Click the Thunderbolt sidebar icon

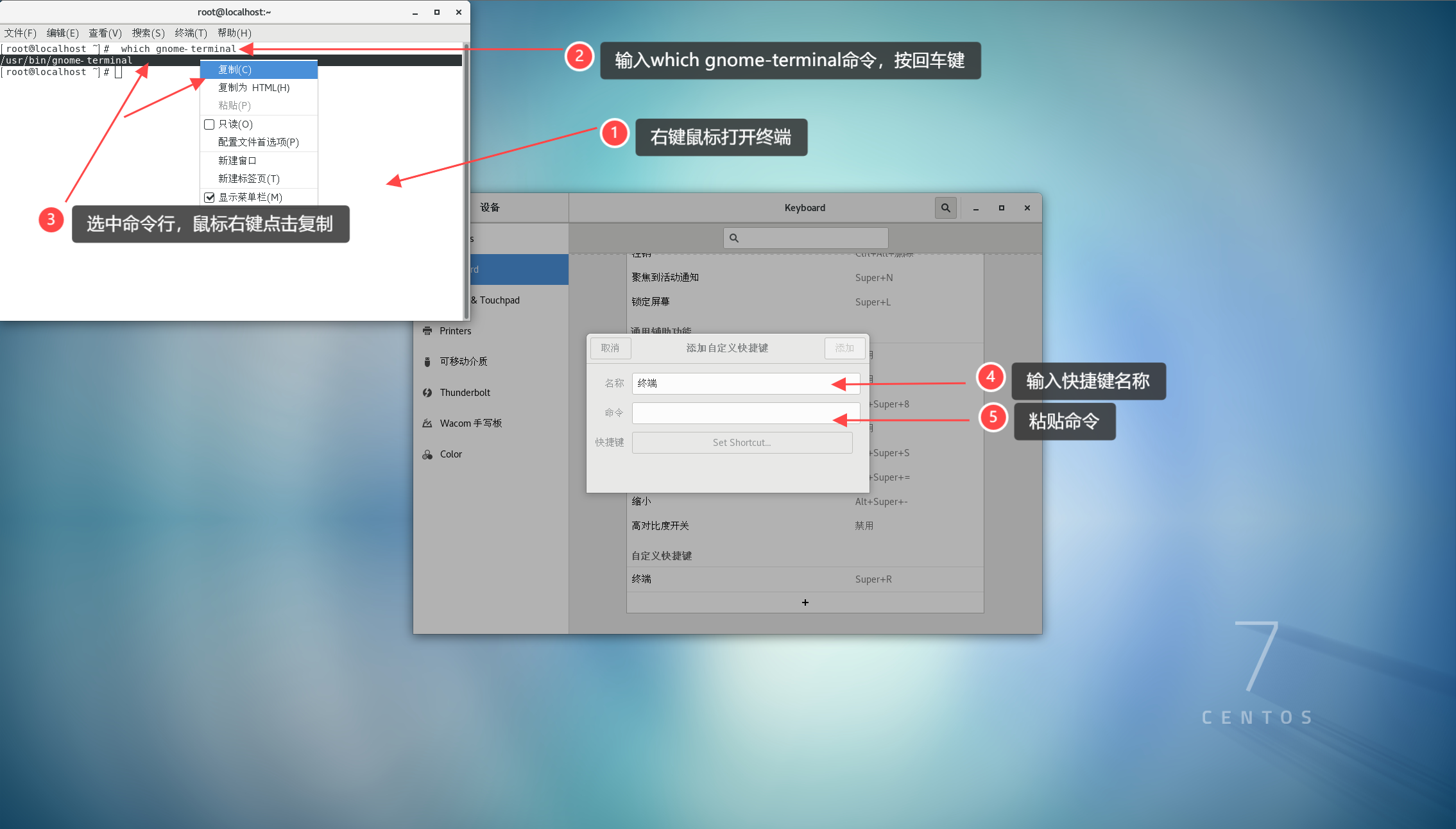427,393
